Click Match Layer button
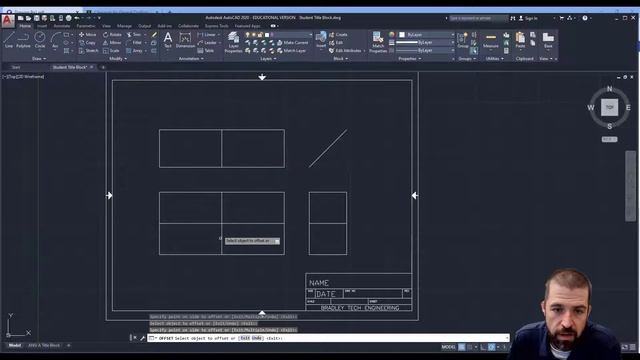Viewport: 640px width, 360px height. click(x=291, y=51)
